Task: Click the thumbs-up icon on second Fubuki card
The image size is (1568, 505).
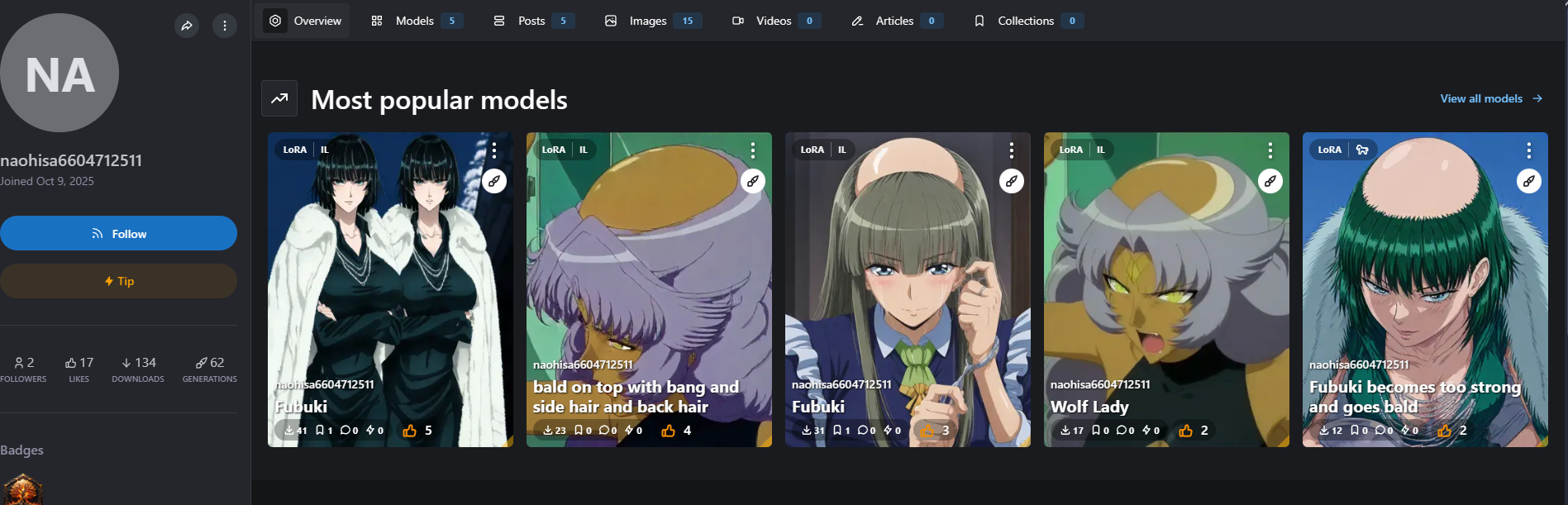Action: (x=927, y=431)
